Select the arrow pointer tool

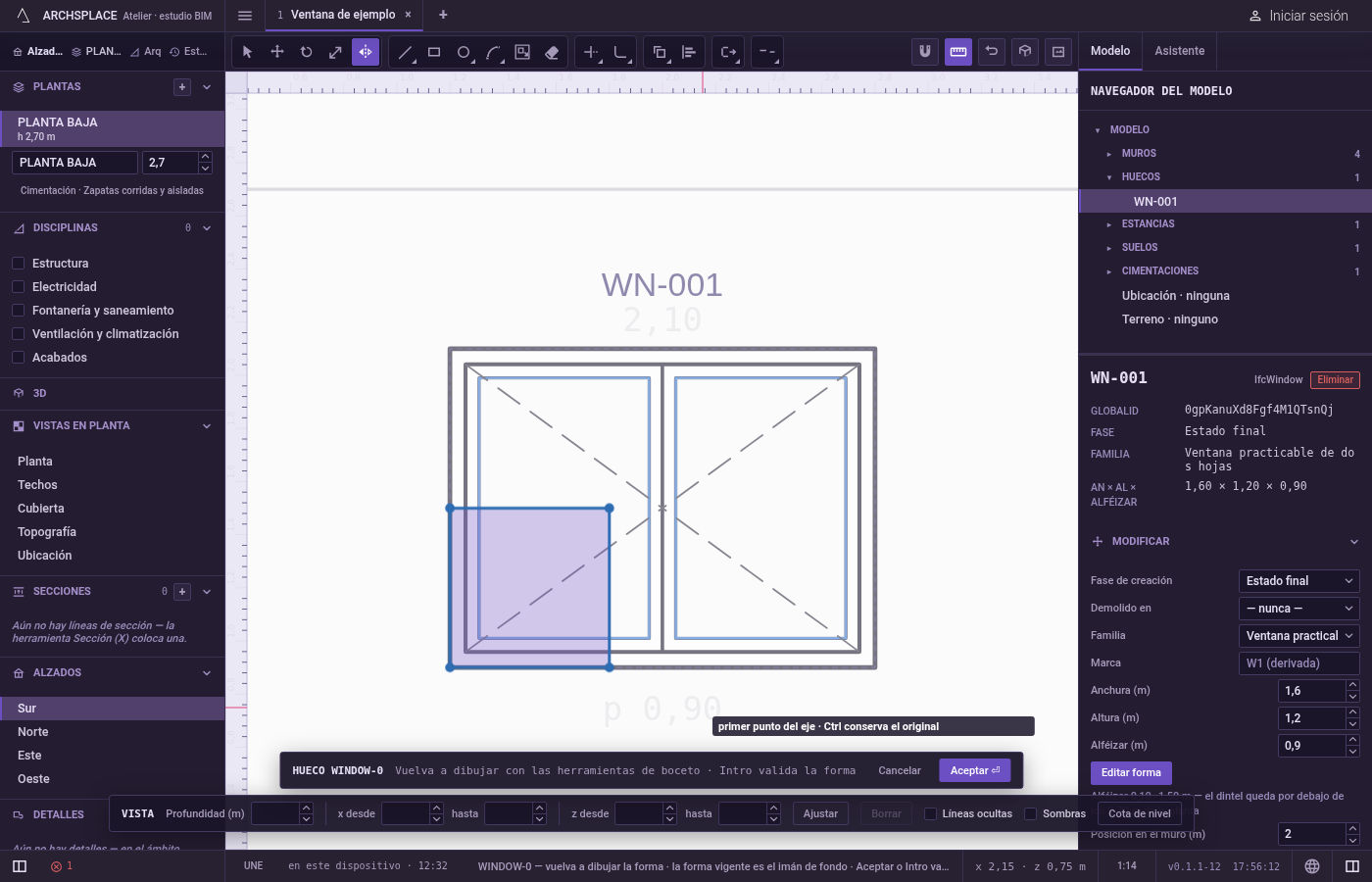click(247, 52)
